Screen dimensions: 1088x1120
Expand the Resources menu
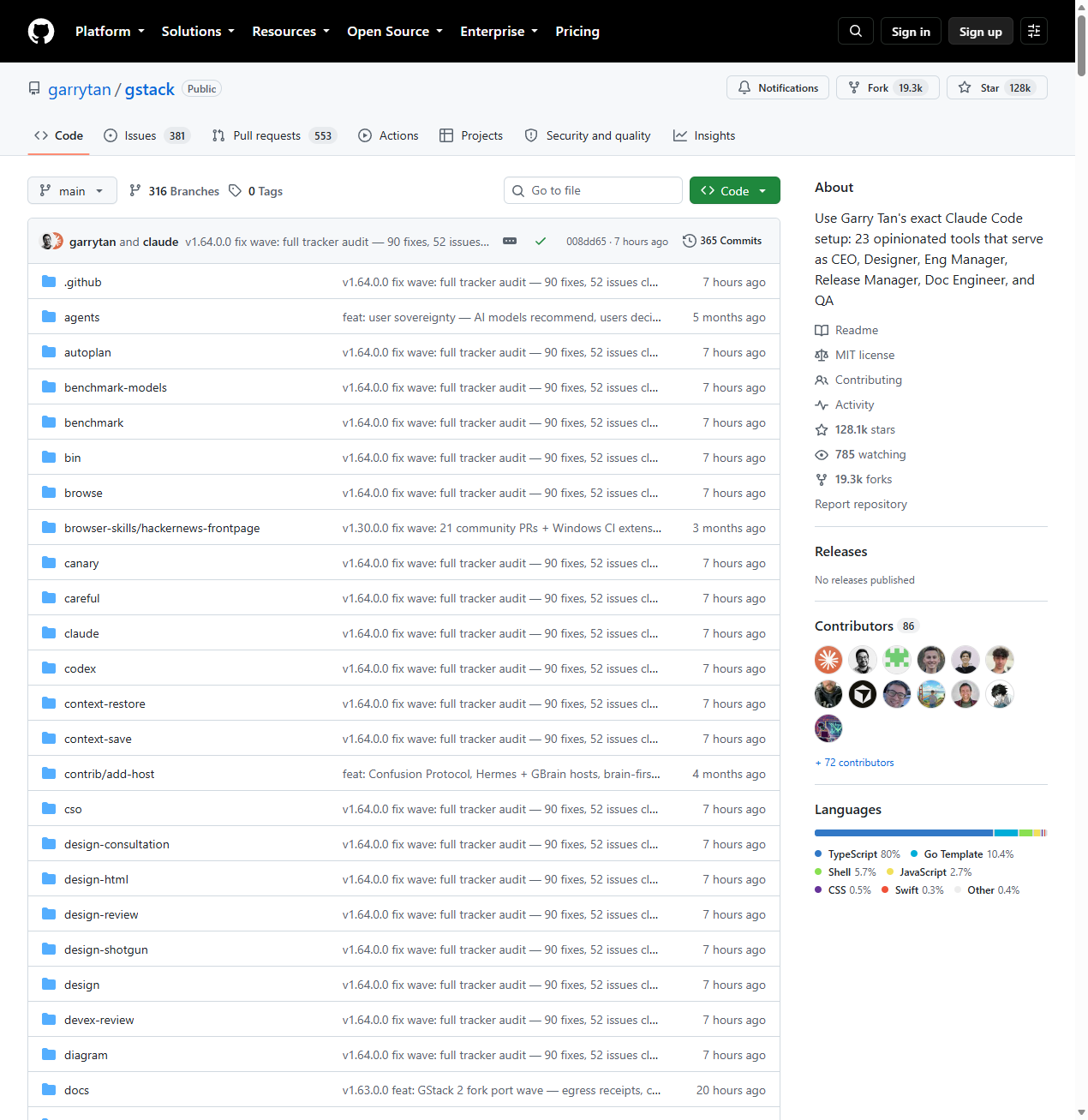click(x=290, y=31)
